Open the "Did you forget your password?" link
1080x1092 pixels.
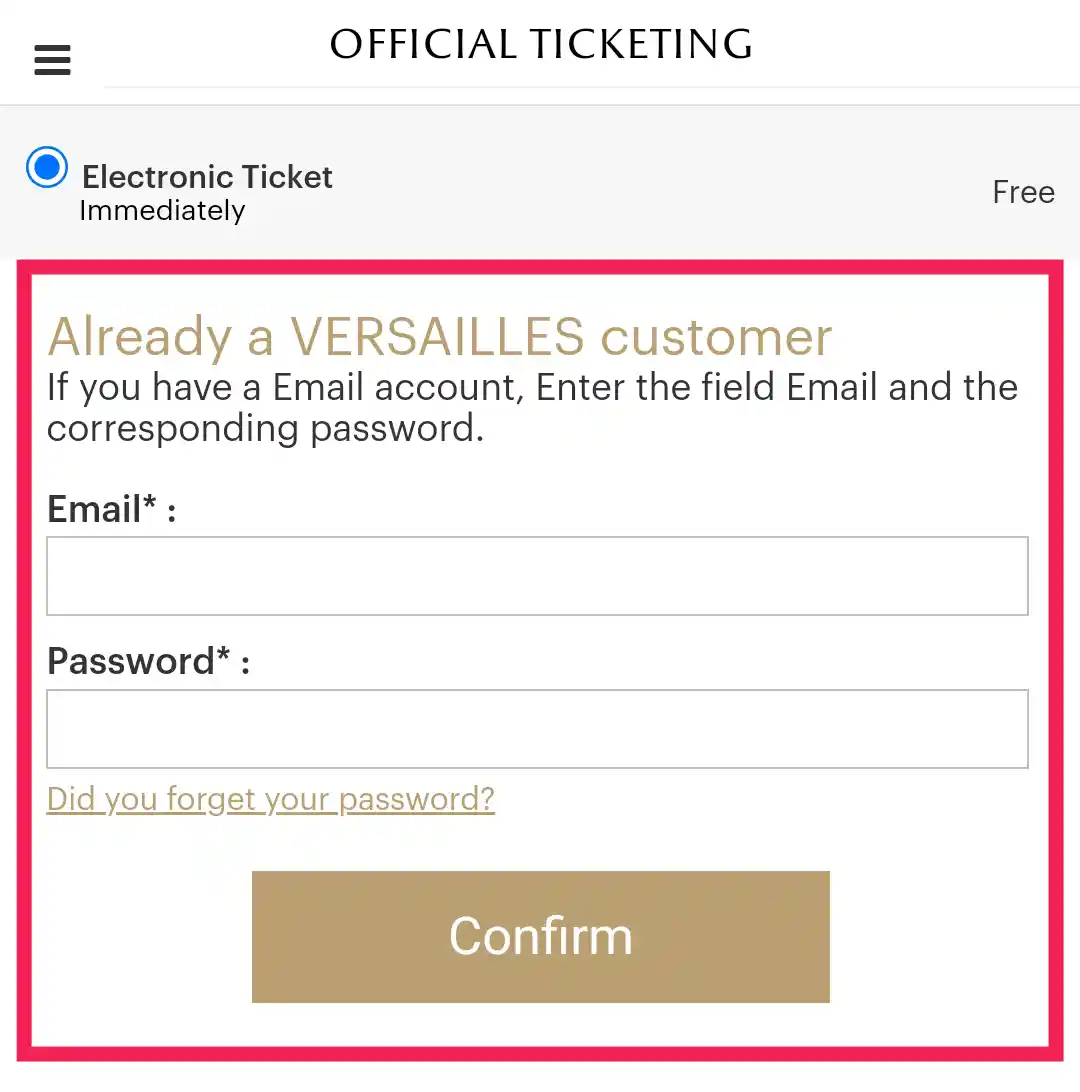coord(271,799)
